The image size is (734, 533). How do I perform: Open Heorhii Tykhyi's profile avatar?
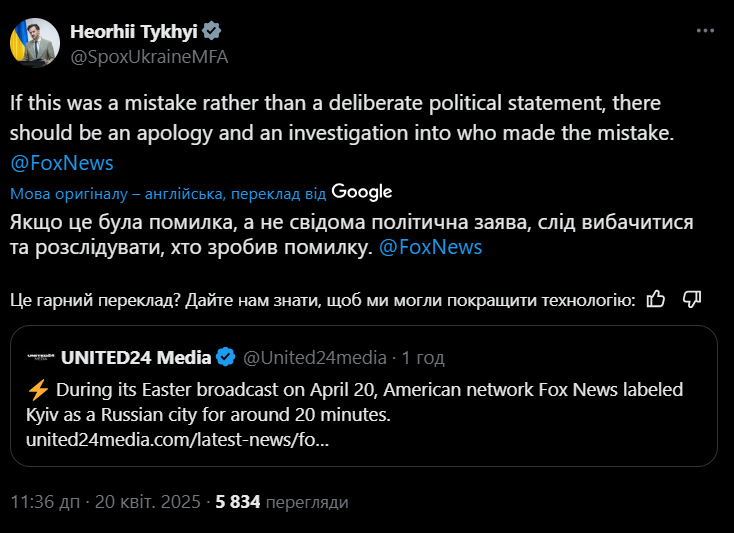coord(33,43)
